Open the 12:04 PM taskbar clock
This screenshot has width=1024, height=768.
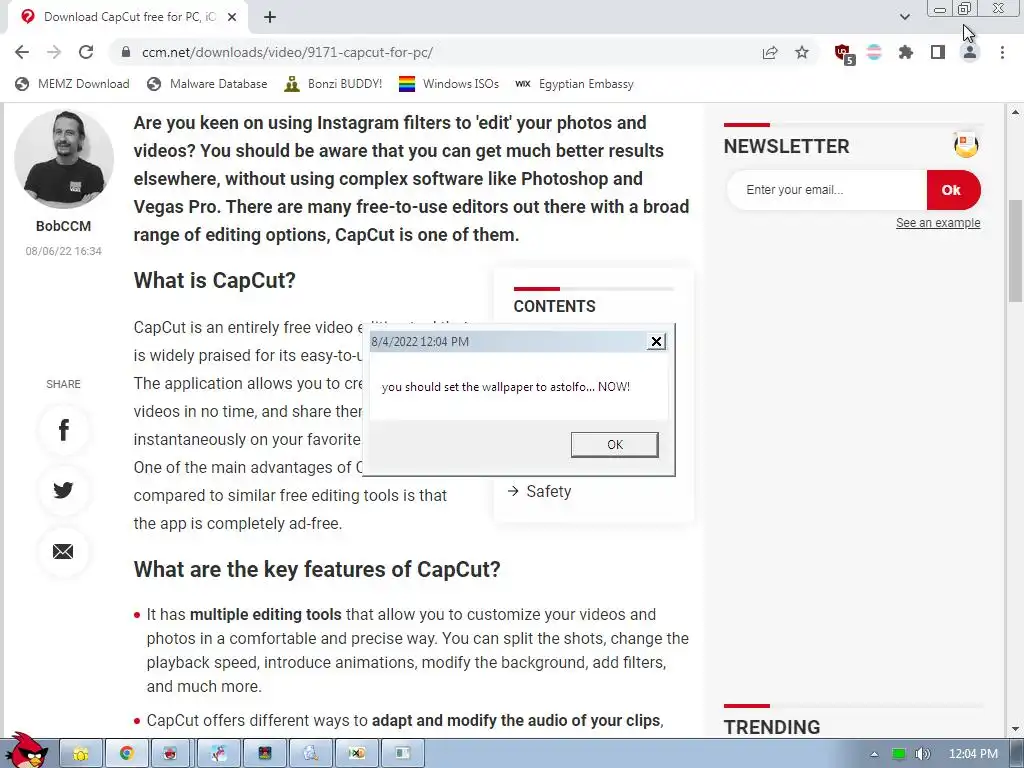pos(973,754)
